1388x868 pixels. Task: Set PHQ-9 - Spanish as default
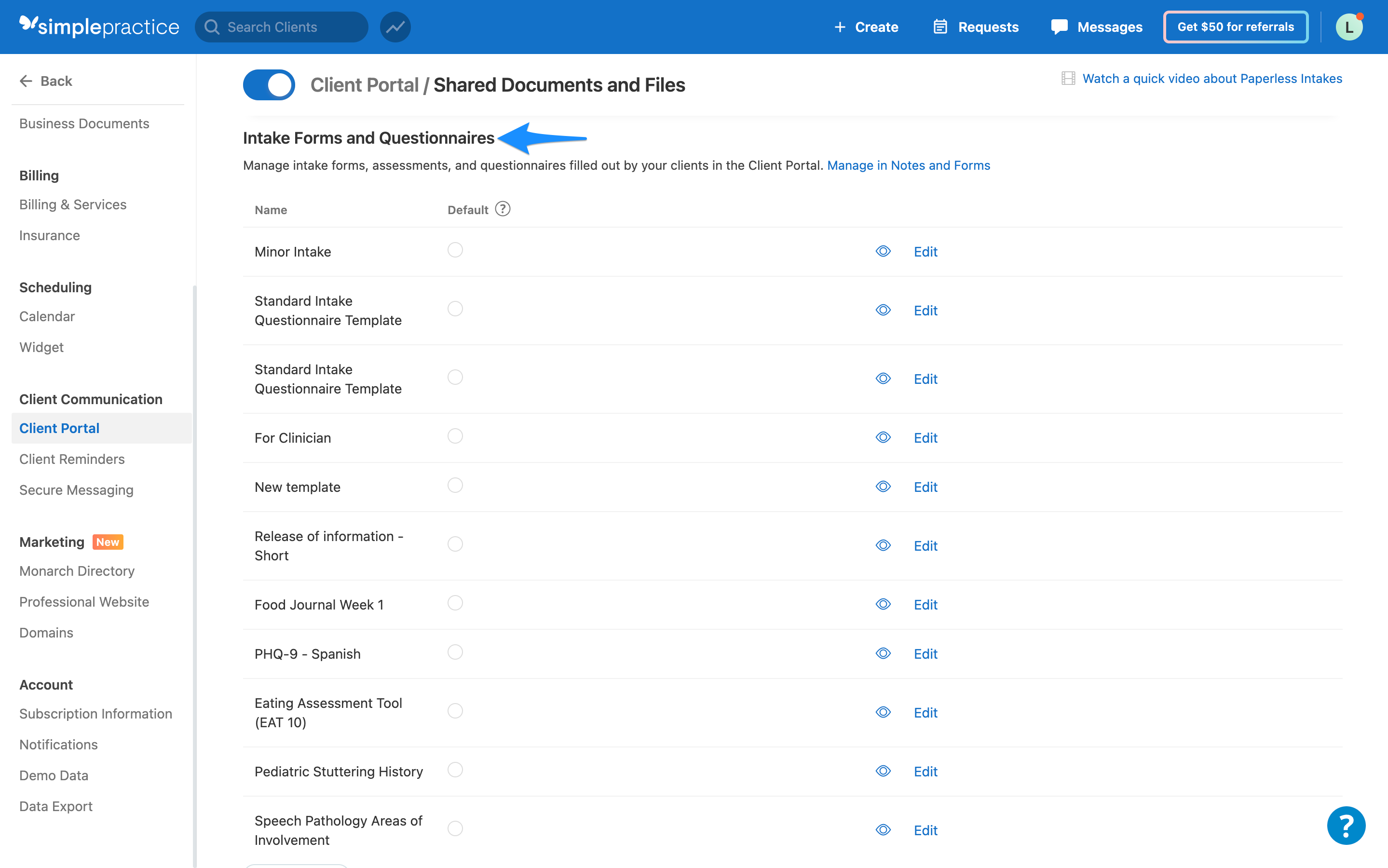[x=455, y=652]
